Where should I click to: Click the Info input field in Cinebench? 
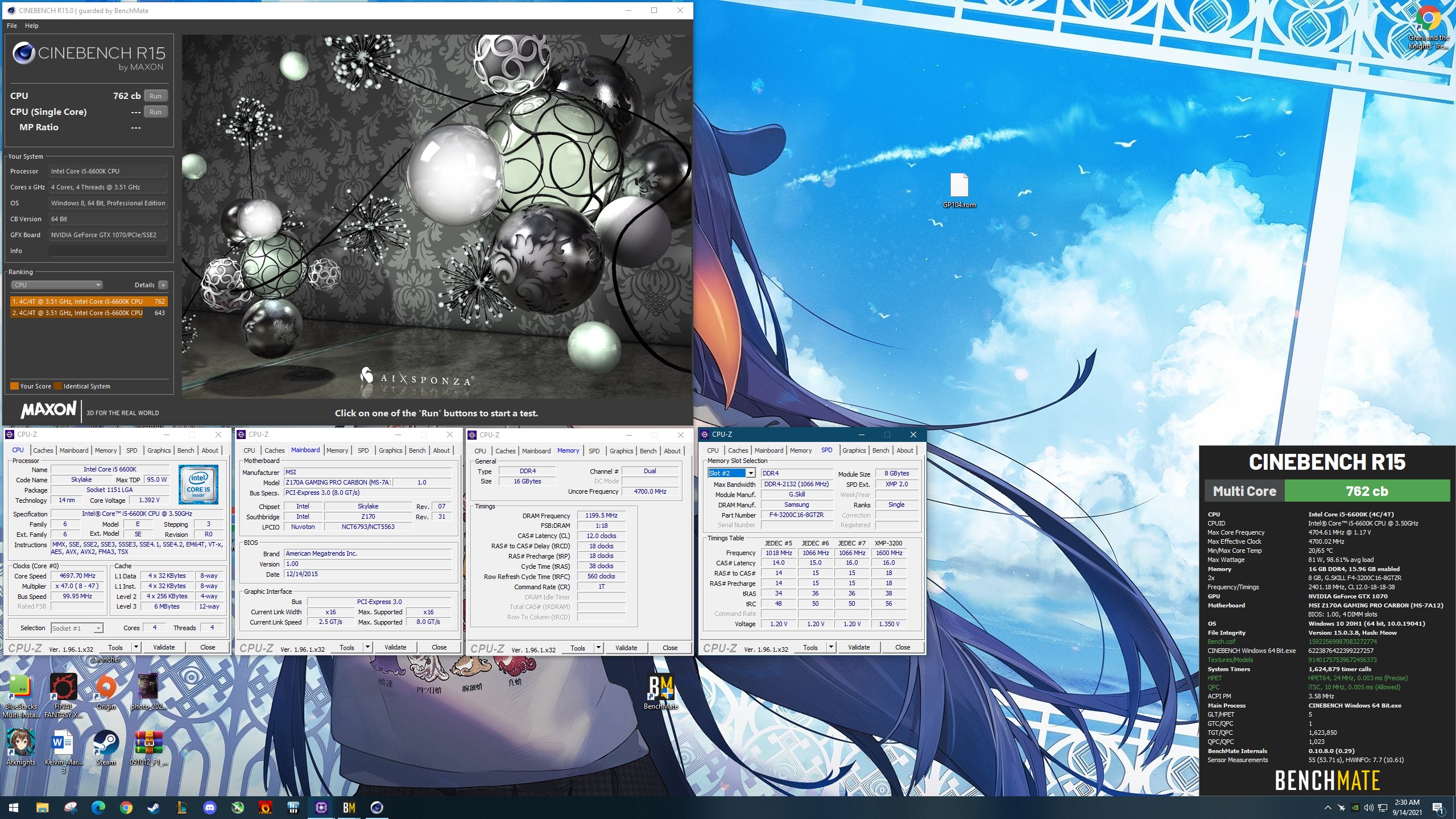(x=108, y=251)
